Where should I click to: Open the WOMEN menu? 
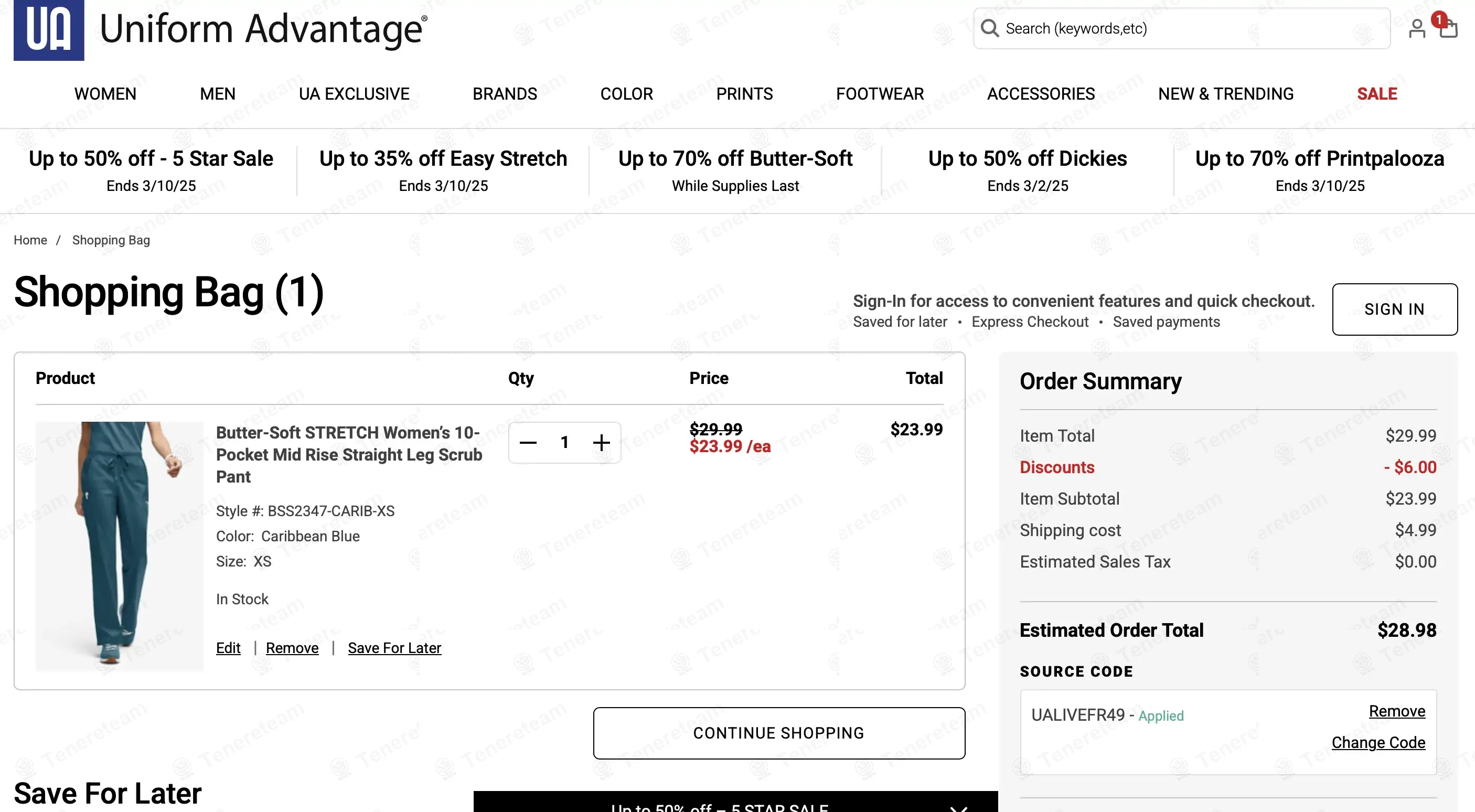105,94
